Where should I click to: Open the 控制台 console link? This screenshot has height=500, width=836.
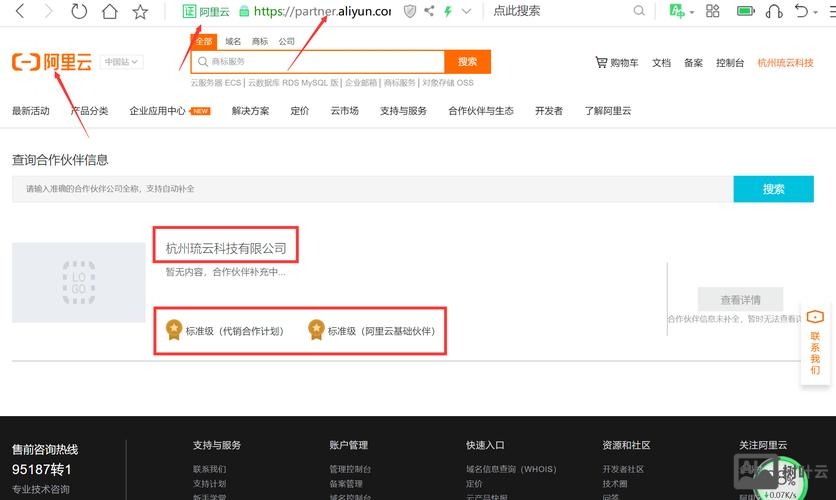pos(730,63)
